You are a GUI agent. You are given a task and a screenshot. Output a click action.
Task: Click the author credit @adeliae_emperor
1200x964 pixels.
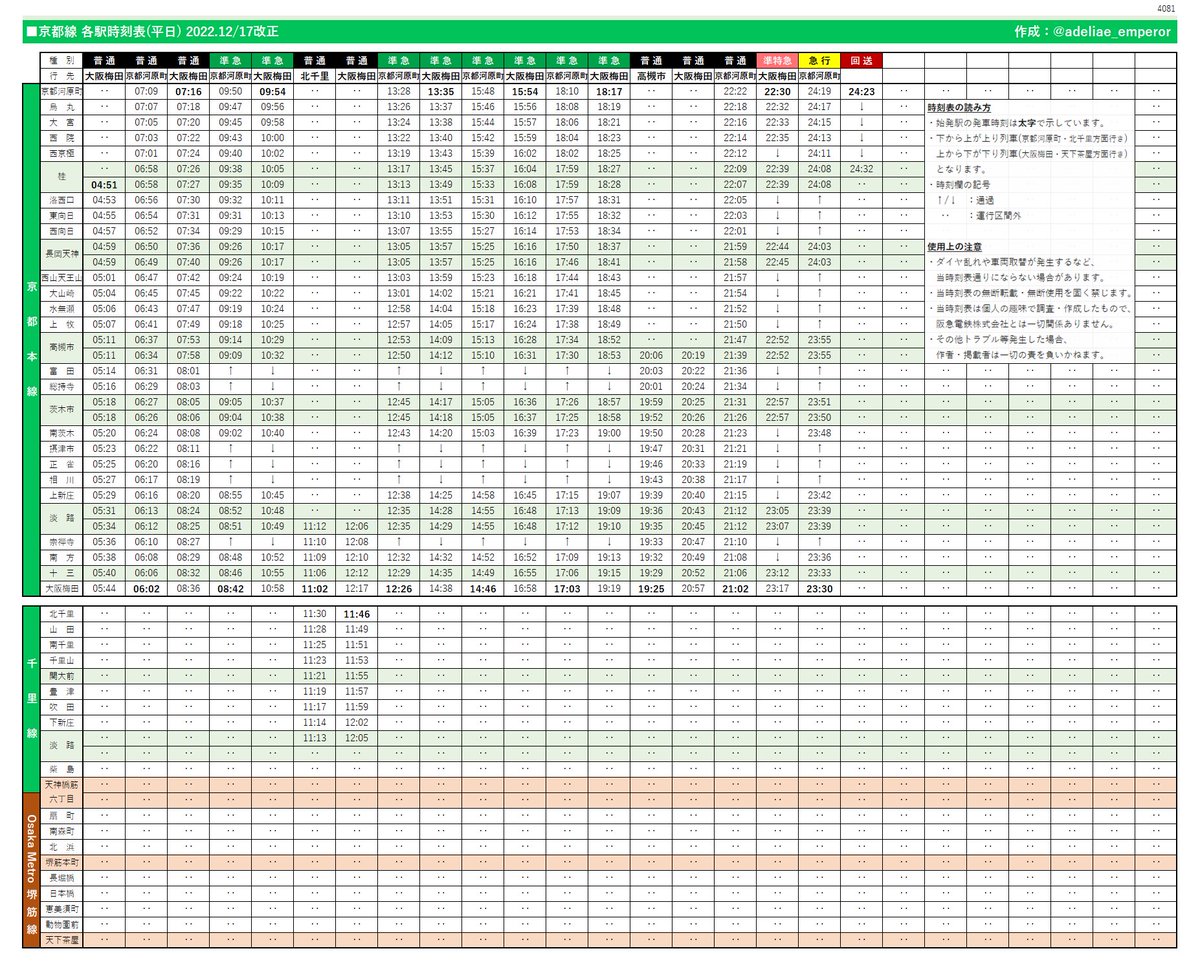[1111, 32]
